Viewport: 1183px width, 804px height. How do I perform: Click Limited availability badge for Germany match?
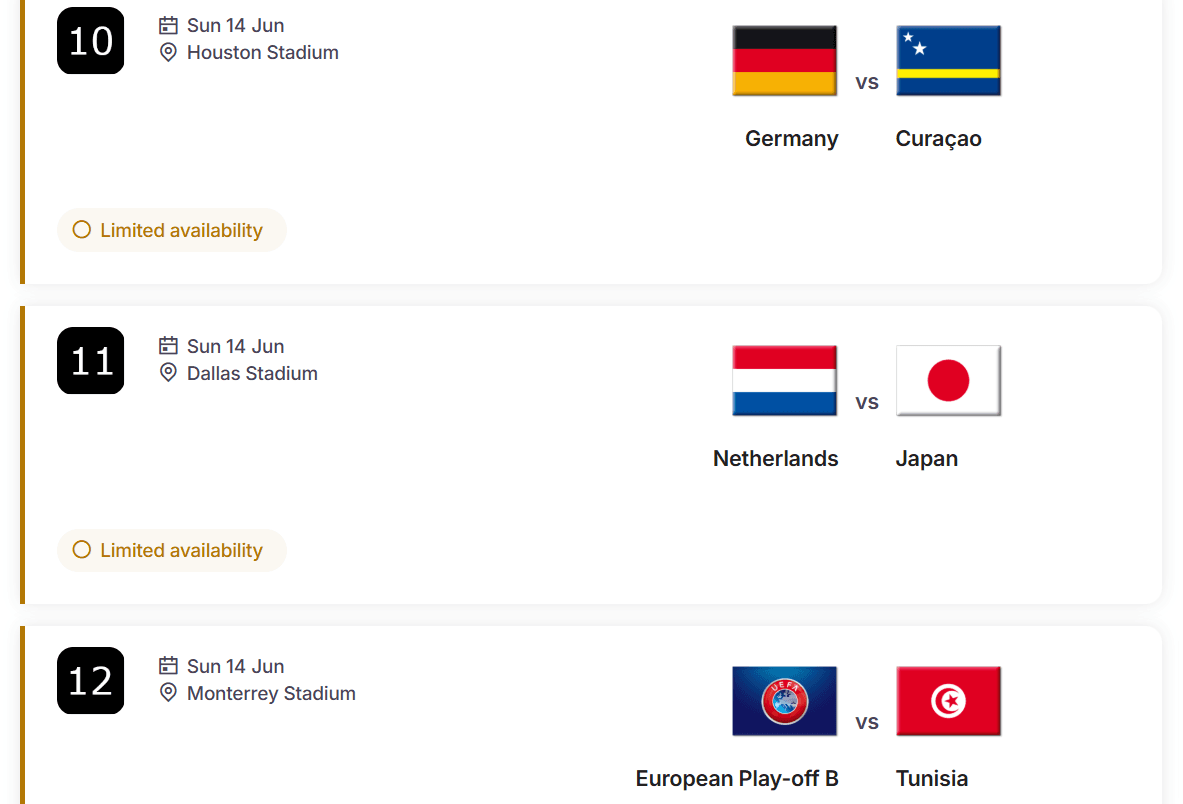pyautogui.click(x=172, y=230)
